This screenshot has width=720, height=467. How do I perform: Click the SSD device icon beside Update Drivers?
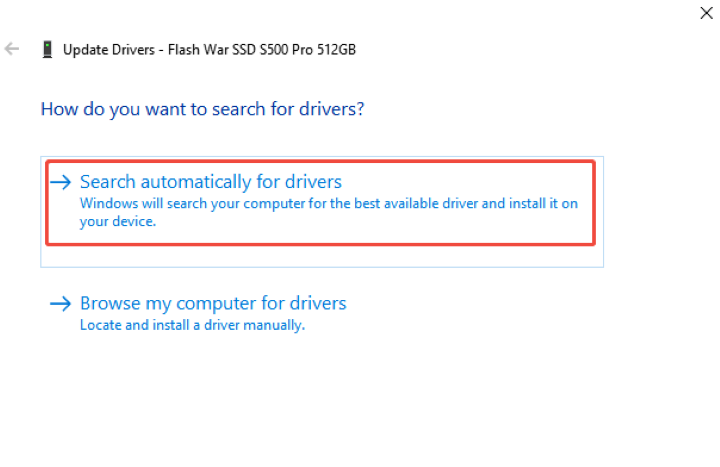[x=47, y=48]
